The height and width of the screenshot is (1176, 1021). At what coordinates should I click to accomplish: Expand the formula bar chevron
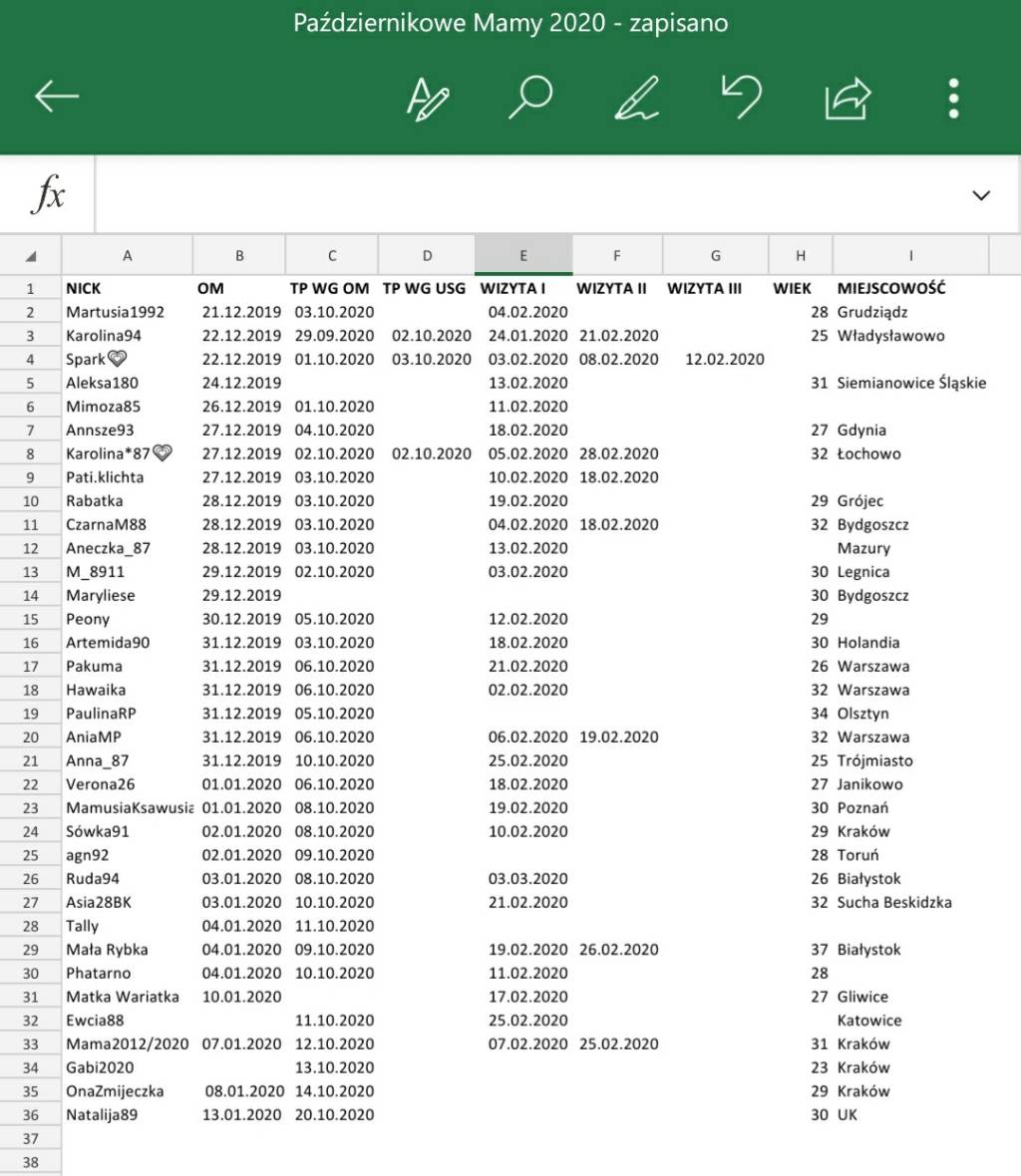tap(981, 195)
